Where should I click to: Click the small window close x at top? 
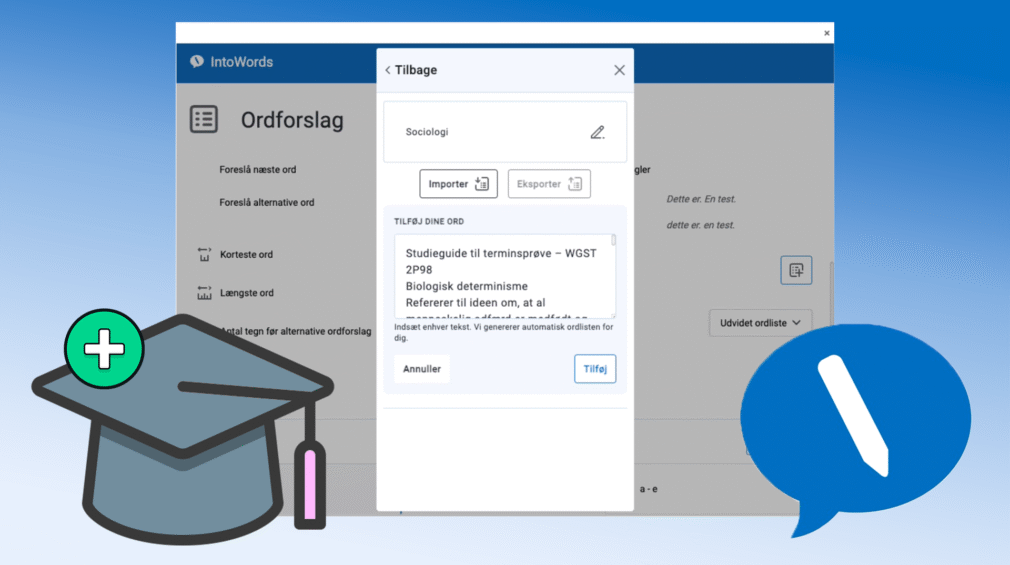pyautogui.click(x=826, y=33)
